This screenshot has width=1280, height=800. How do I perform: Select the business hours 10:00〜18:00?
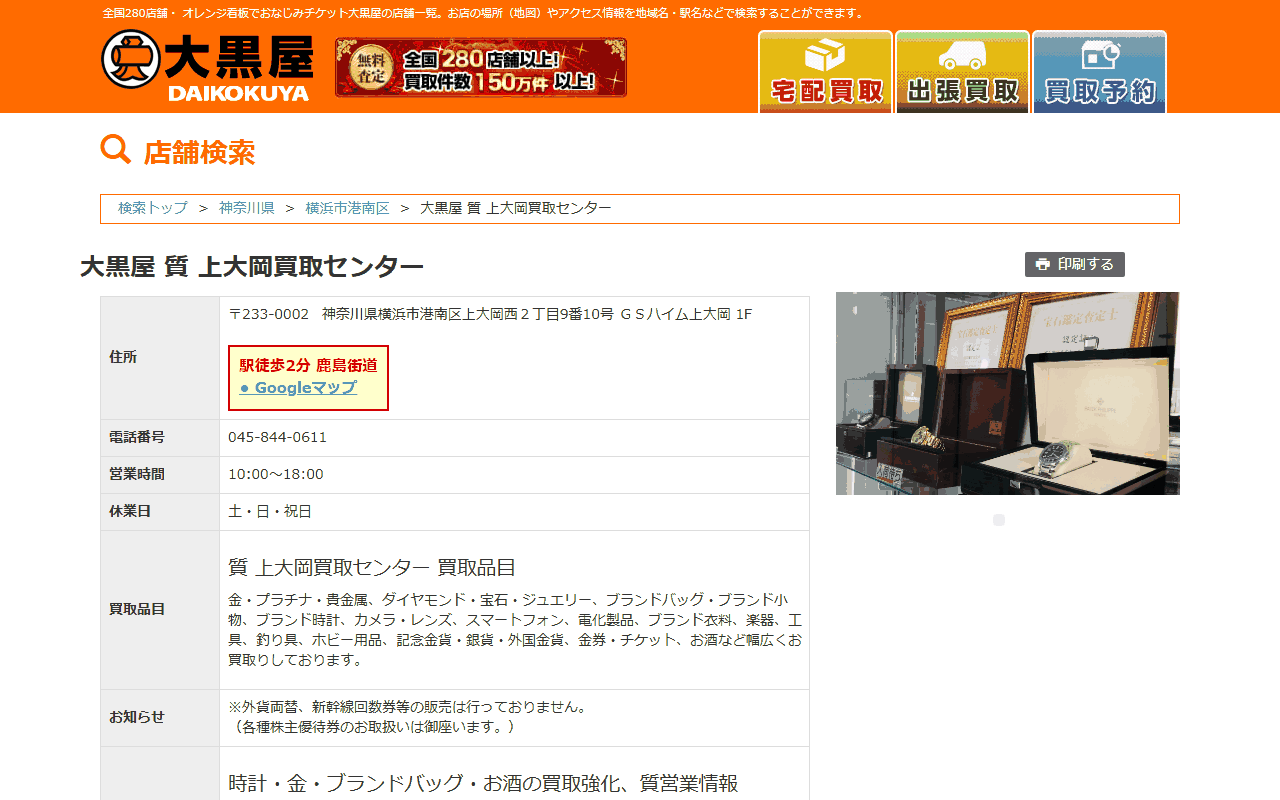(x=276, y=474)
